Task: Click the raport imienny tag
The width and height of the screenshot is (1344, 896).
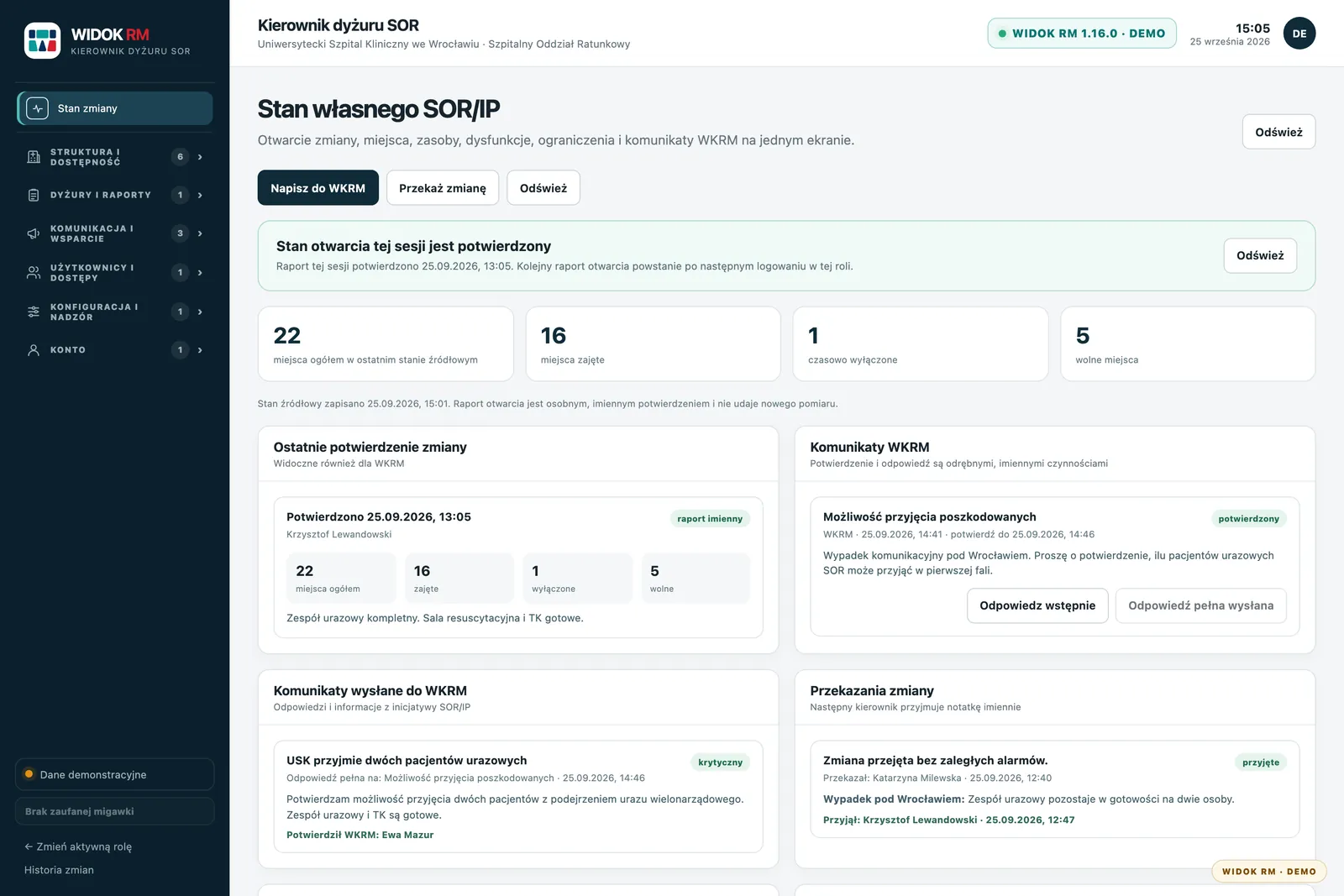Action: pyautogui.click(x=710, y=519)
